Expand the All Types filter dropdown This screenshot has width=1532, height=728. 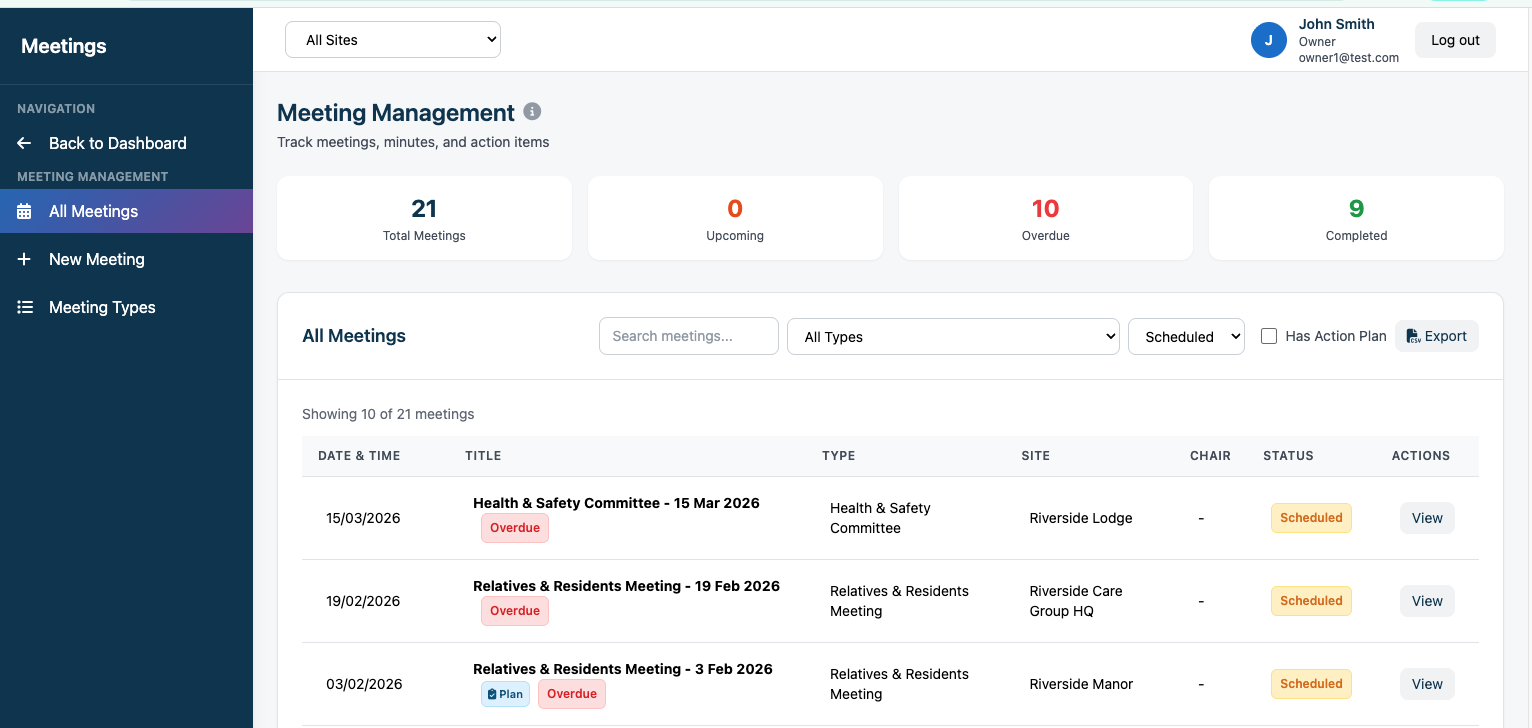pos(953,337)
